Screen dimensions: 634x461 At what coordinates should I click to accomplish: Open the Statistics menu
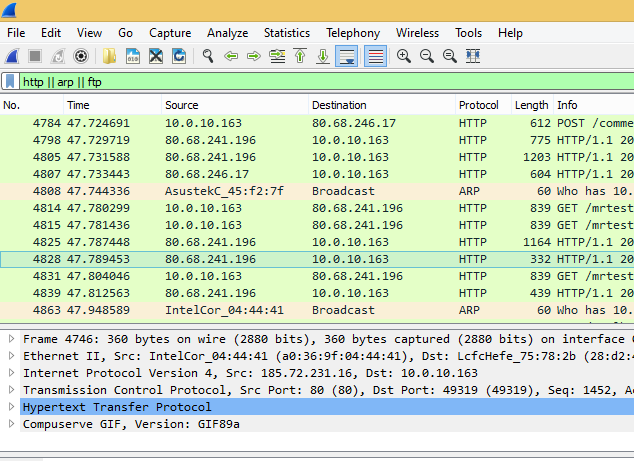(x=286, y=33)
